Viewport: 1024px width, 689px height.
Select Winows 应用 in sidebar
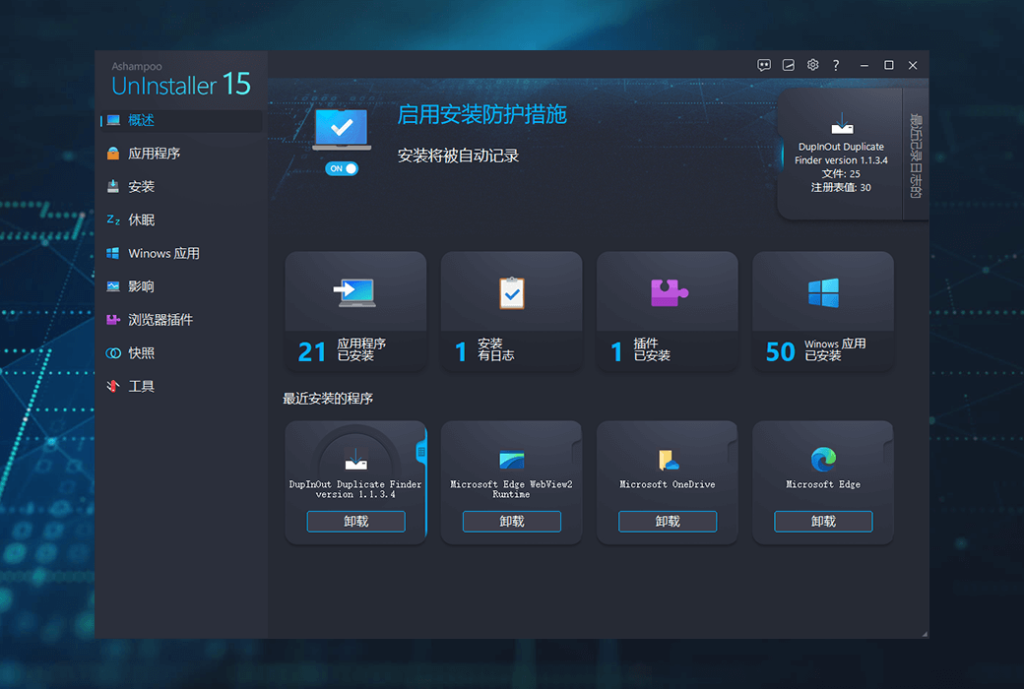(181, 253)
